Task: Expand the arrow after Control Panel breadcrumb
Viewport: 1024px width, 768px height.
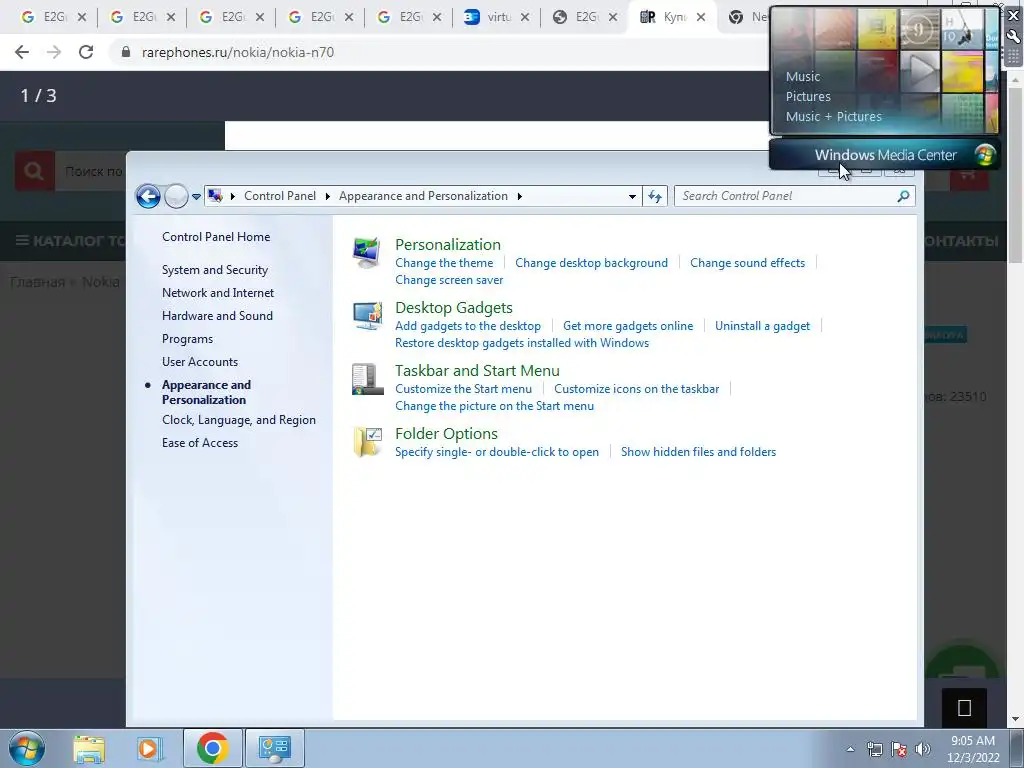Action: (x=327, y=196)
